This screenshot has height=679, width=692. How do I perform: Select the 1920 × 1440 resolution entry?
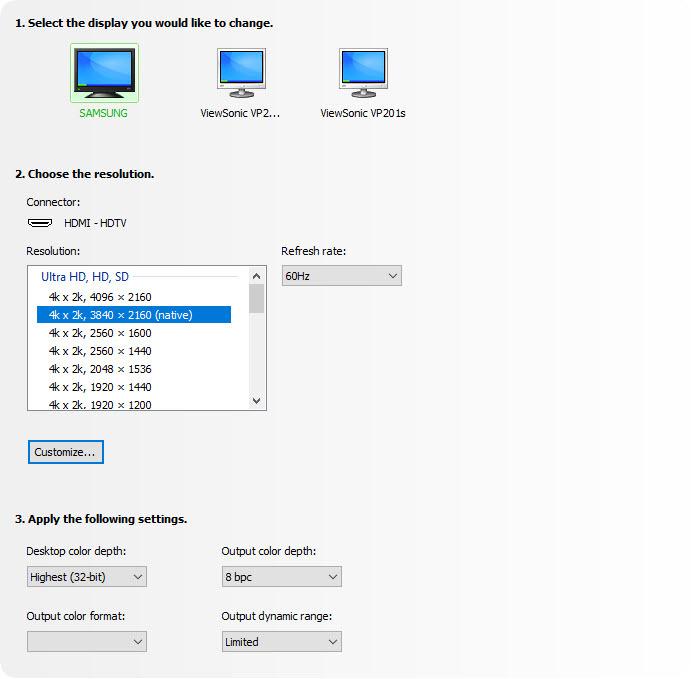(x=100, y=387)
